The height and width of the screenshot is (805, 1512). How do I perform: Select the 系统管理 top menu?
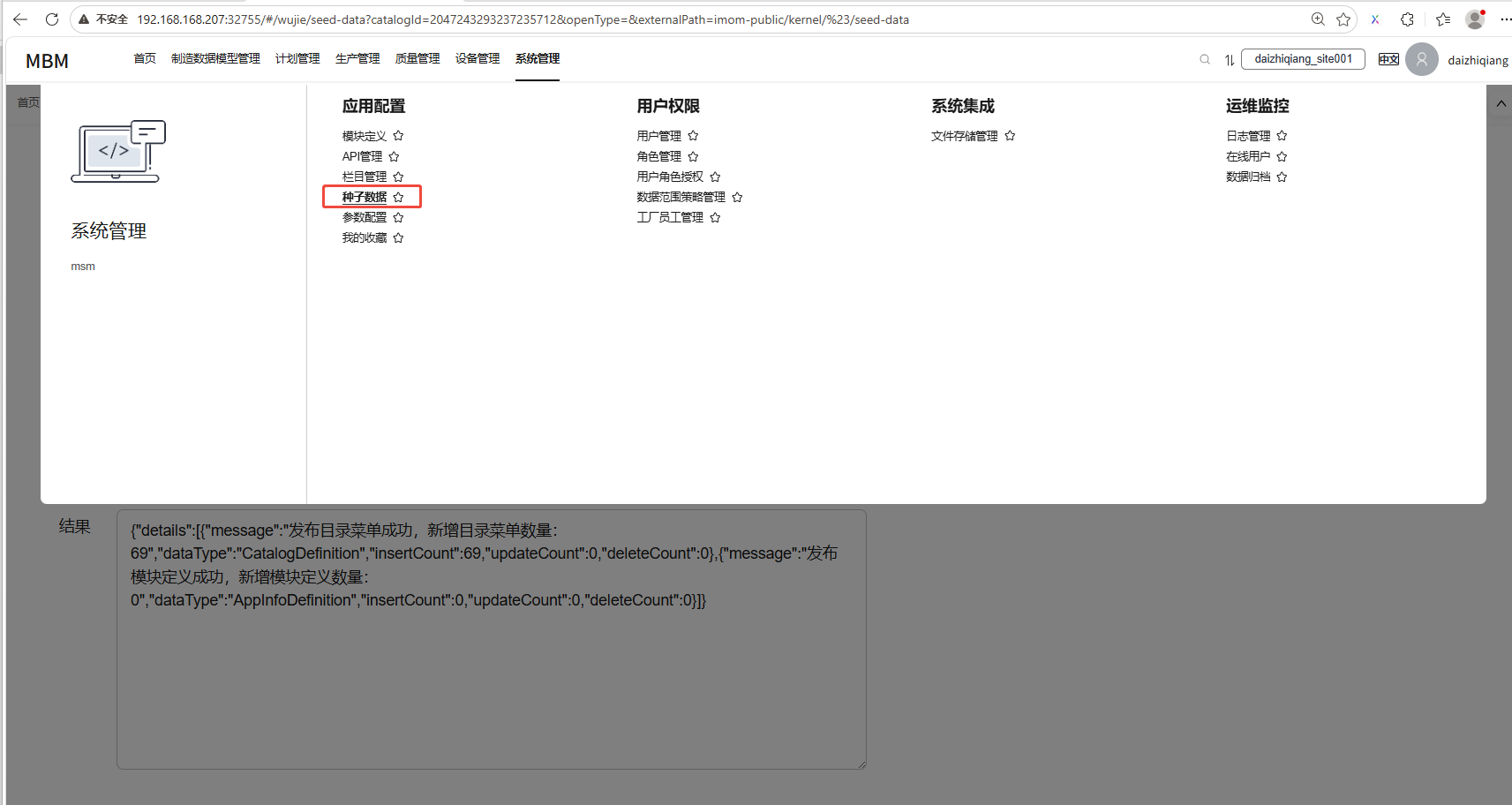[x=538, y=58]
